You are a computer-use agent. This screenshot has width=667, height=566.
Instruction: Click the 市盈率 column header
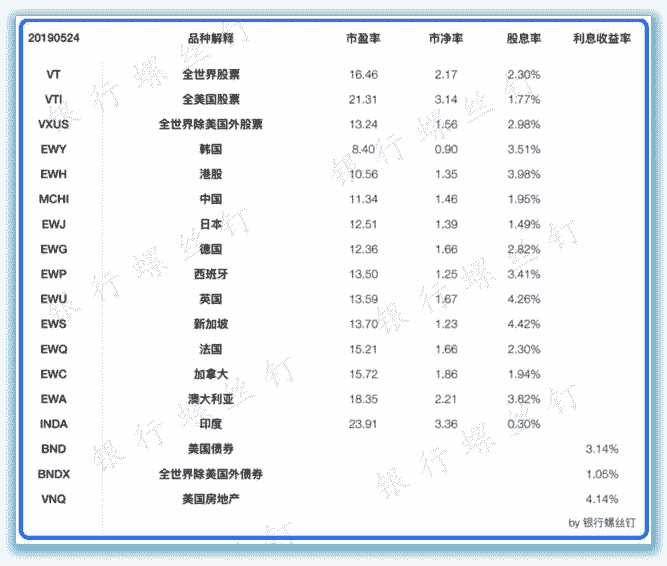coord(363,38)
